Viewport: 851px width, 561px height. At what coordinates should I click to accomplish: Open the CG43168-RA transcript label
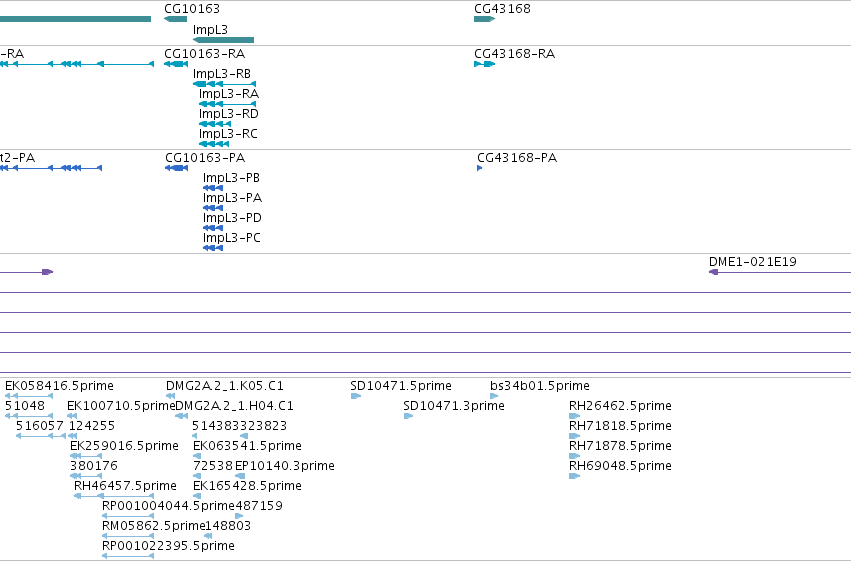515,54
